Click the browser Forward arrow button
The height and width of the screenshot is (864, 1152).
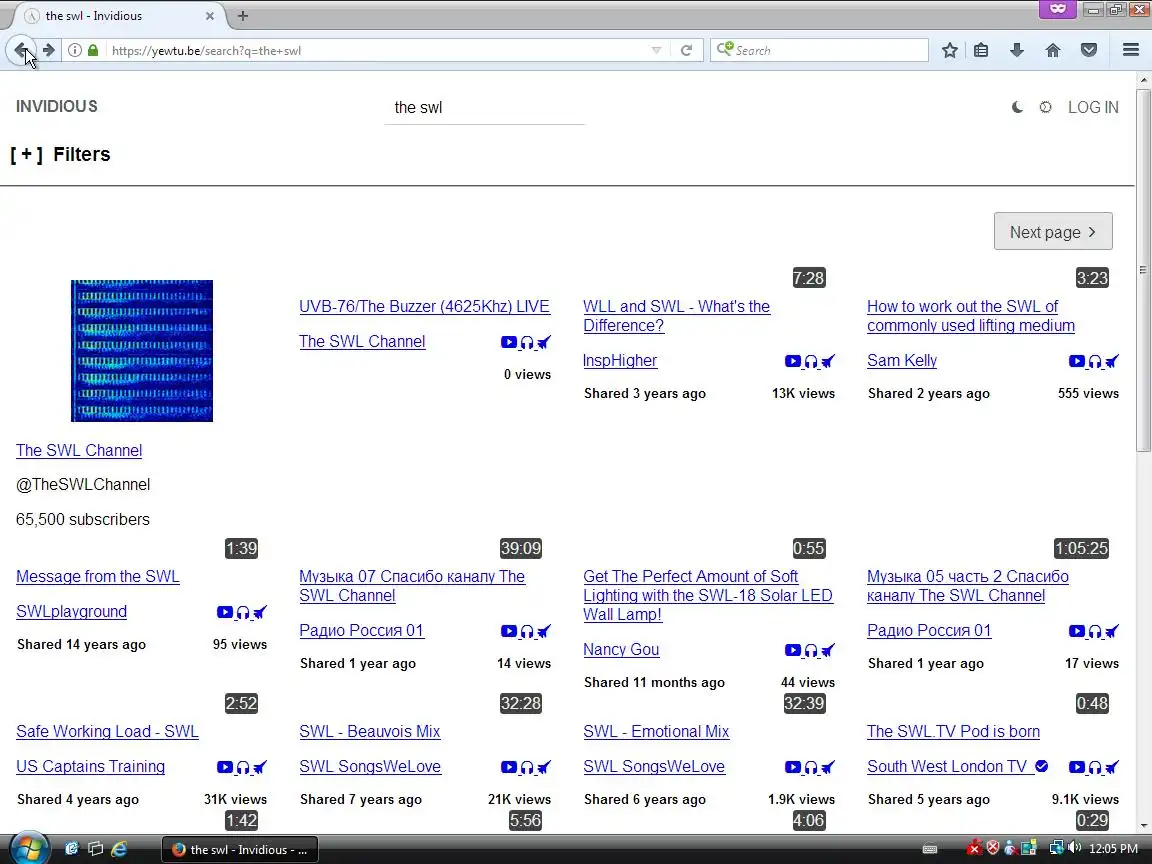tap(48, 50)
